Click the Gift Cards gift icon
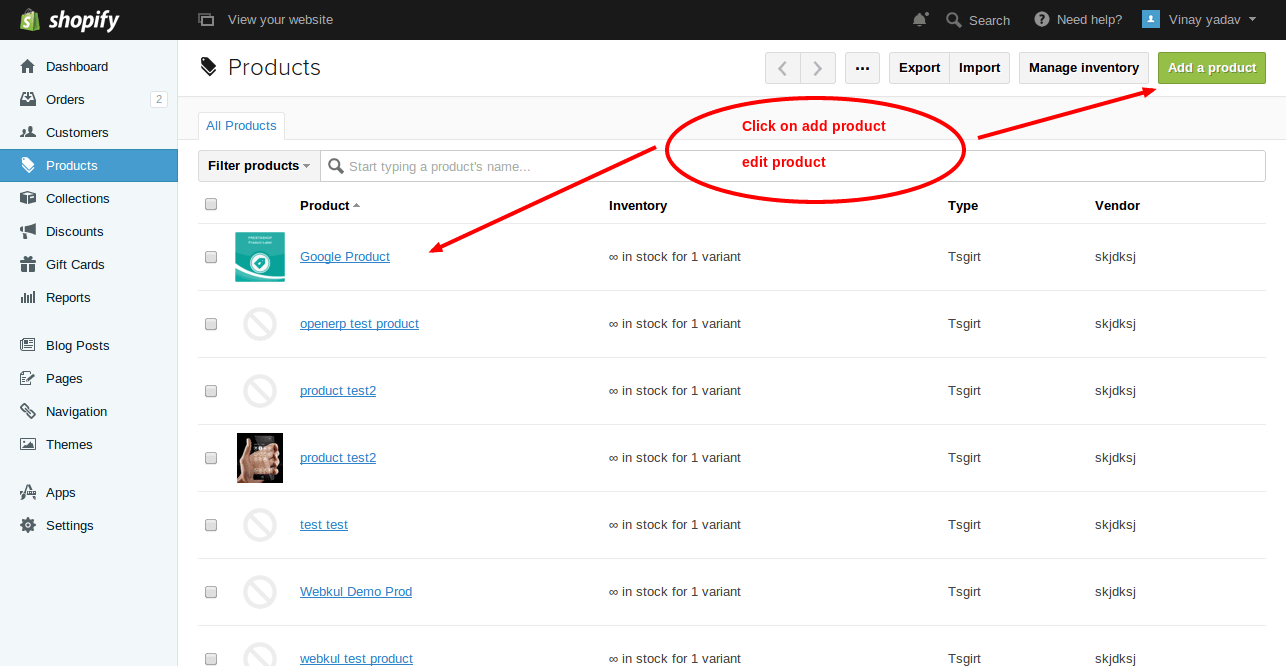Viewport: 1286px width, 666px height. tap(28, 264)
